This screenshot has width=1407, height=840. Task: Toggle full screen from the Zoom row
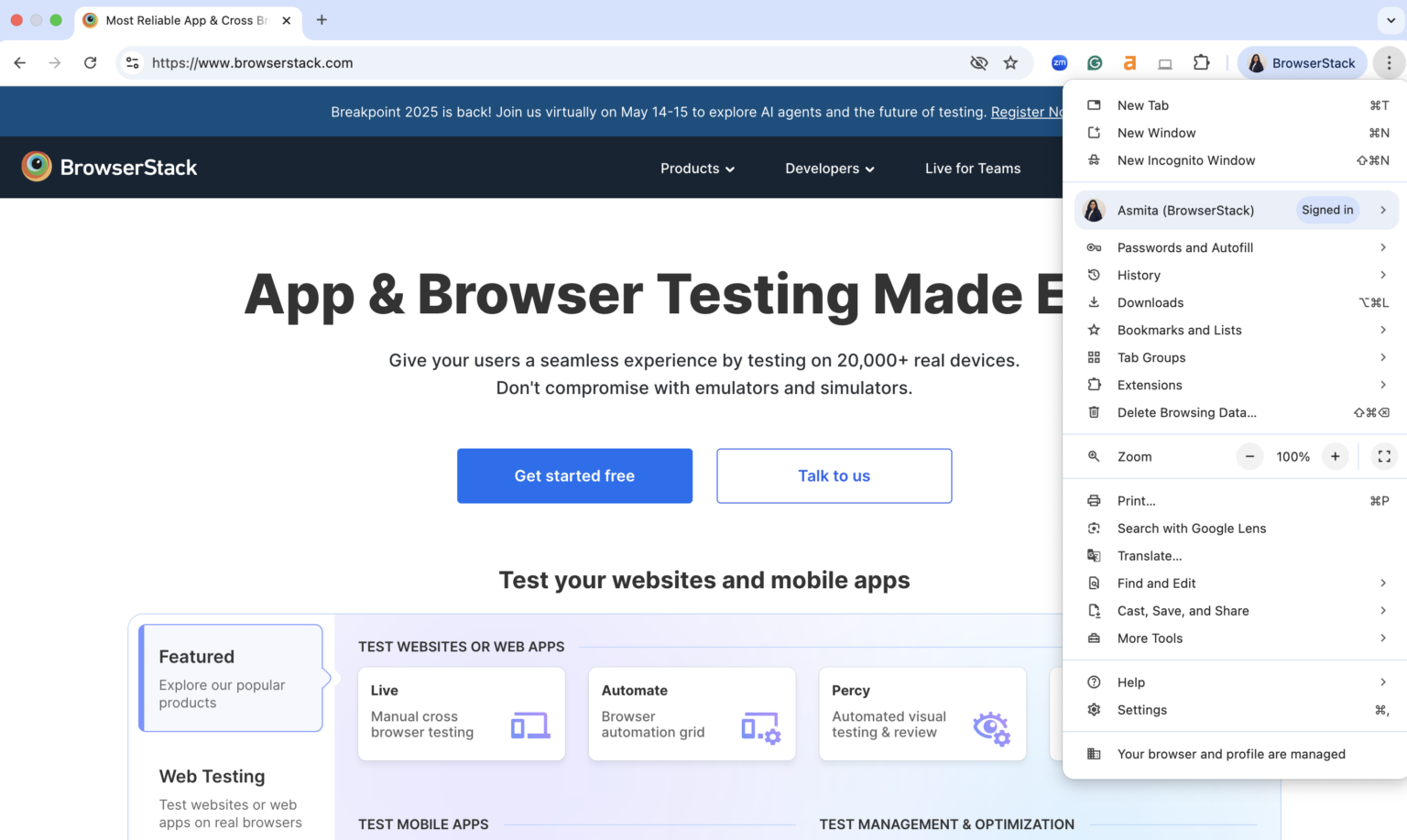click(x=1383, y=456)
